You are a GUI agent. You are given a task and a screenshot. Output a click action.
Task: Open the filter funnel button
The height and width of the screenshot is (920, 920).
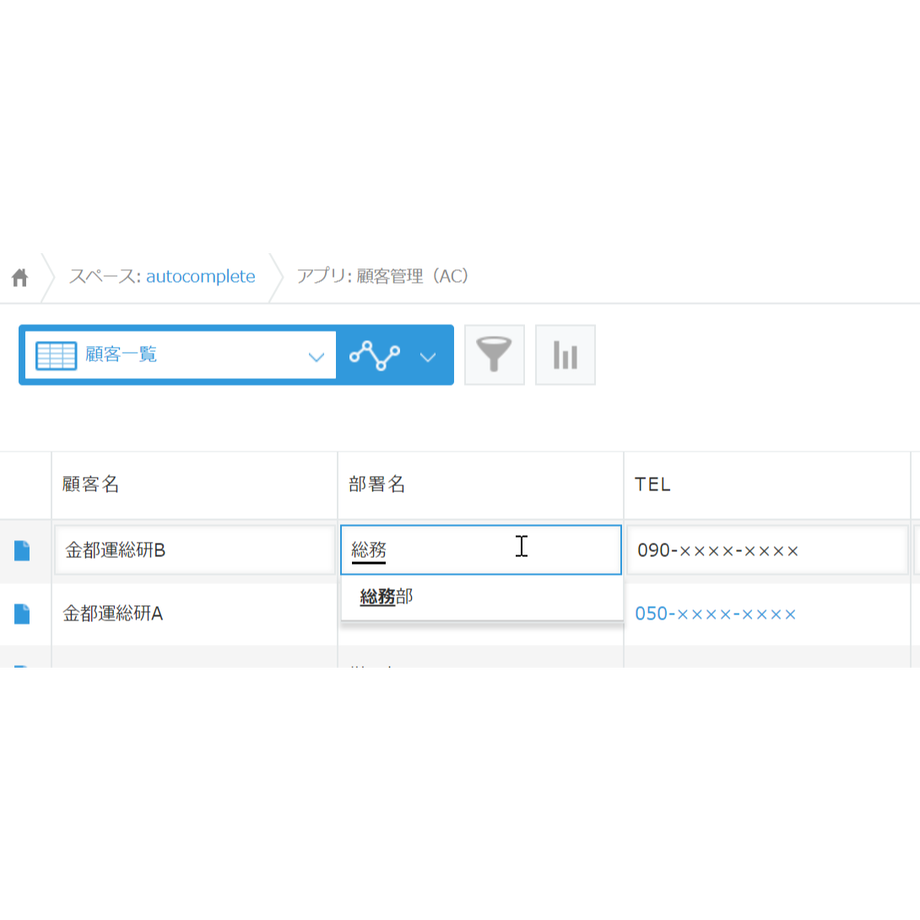point(494,355)
